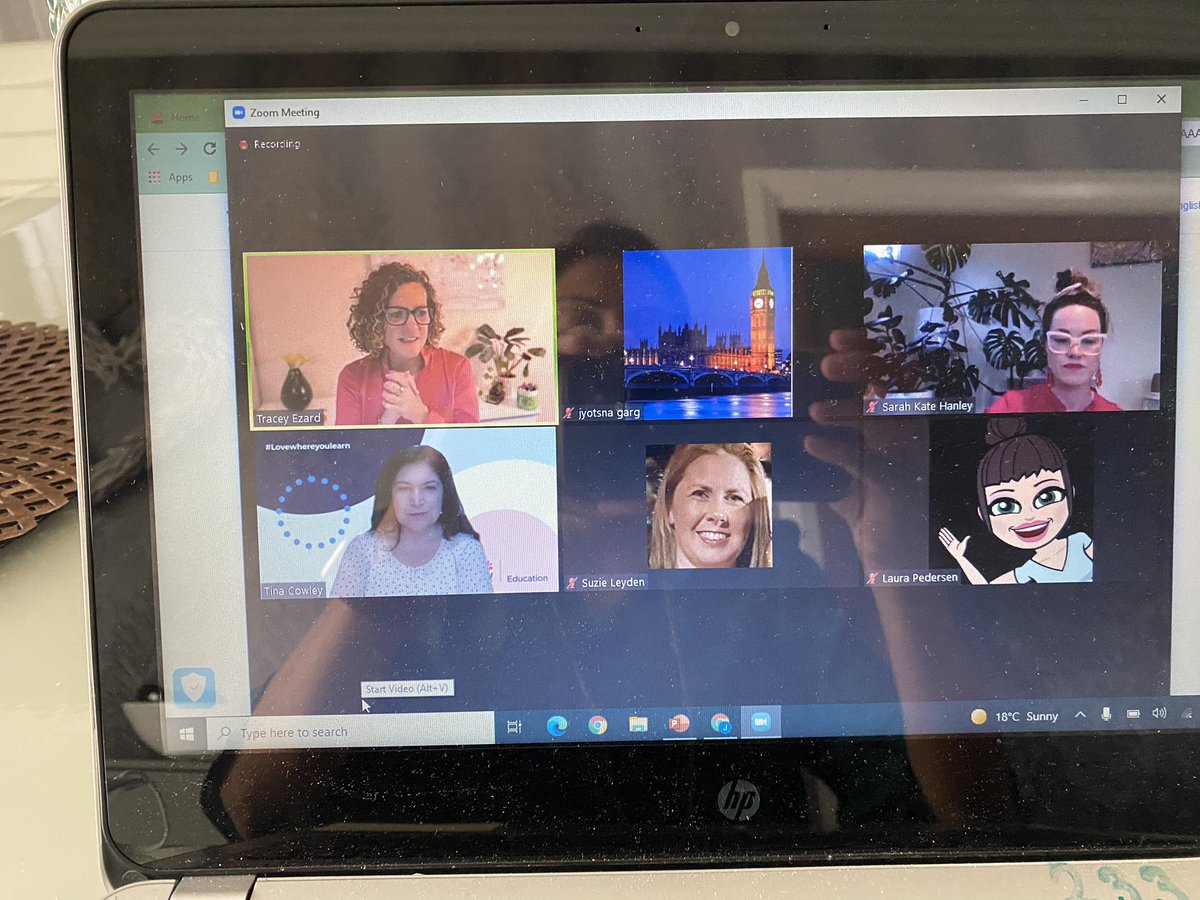This screenshot has height=900, width=1200.
Task: Click the Tracey Ezard name label
Action: [290, 419]
